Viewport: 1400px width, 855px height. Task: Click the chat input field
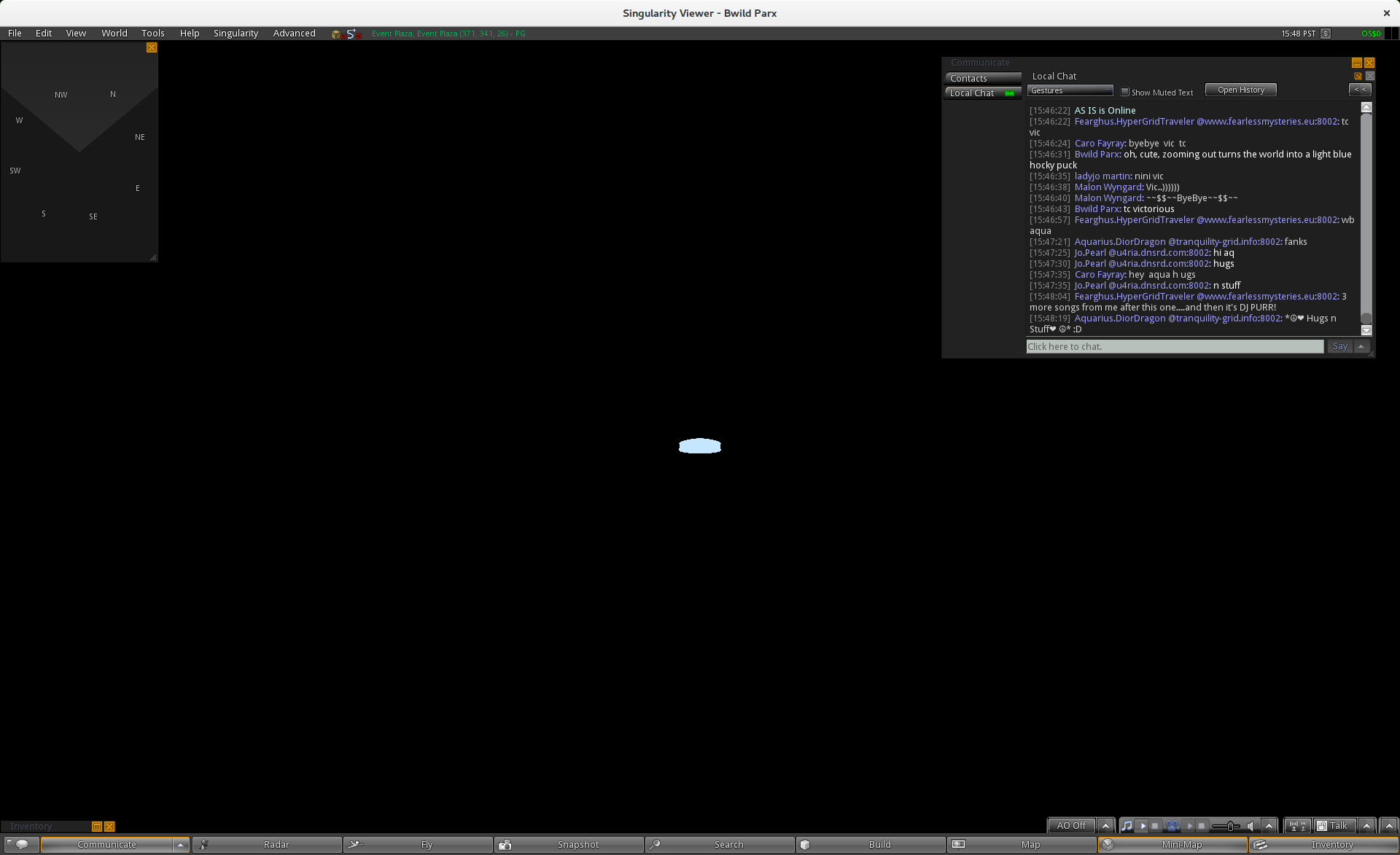tap(1175, 346)
